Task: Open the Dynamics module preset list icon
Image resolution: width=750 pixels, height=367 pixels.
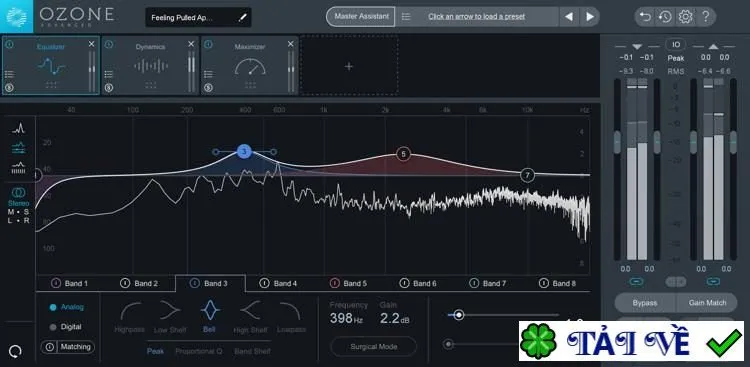Action: point(109,74)
